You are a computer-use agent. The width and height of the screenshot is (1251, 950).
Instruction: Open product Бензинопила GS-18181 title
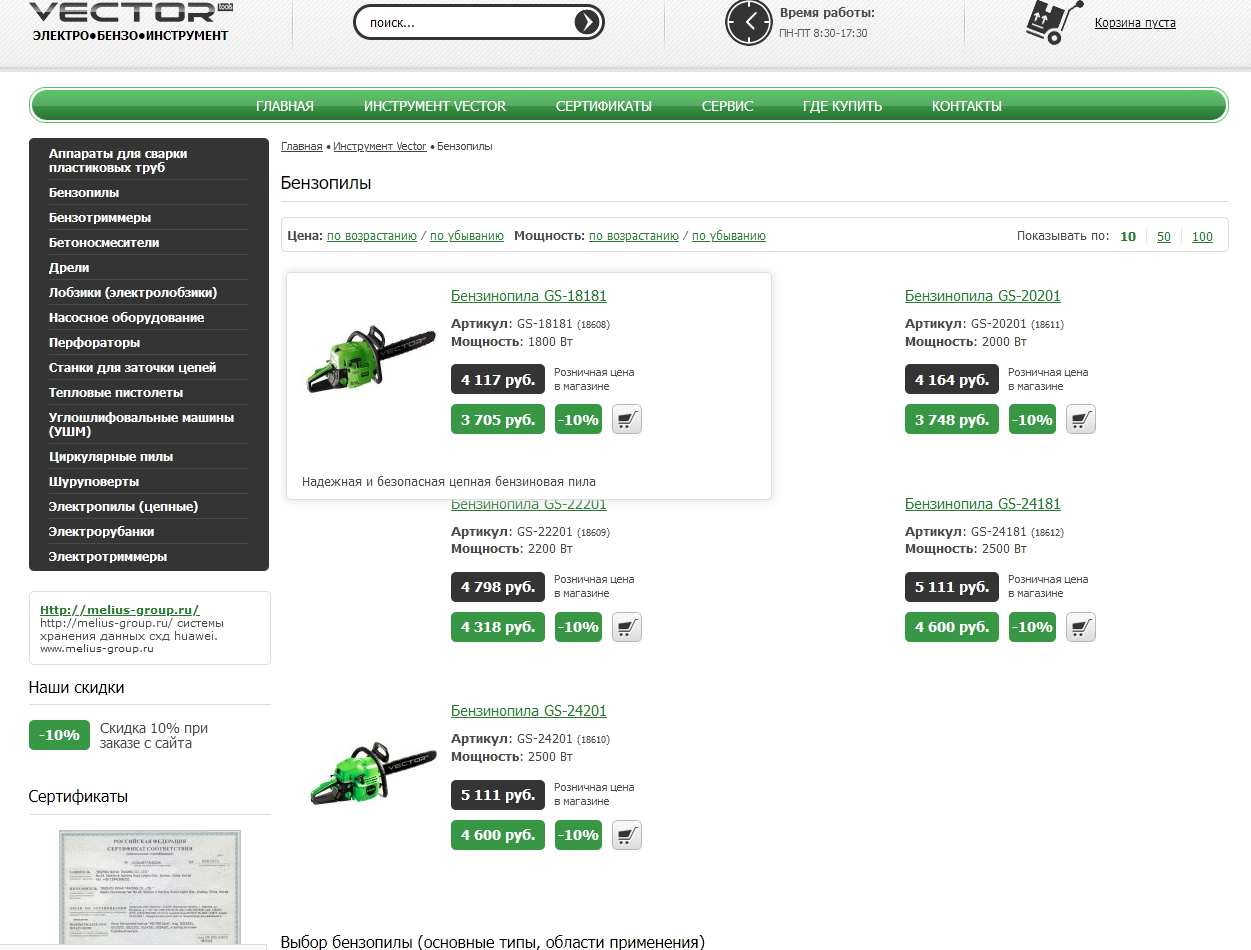(x=529, y=296)
